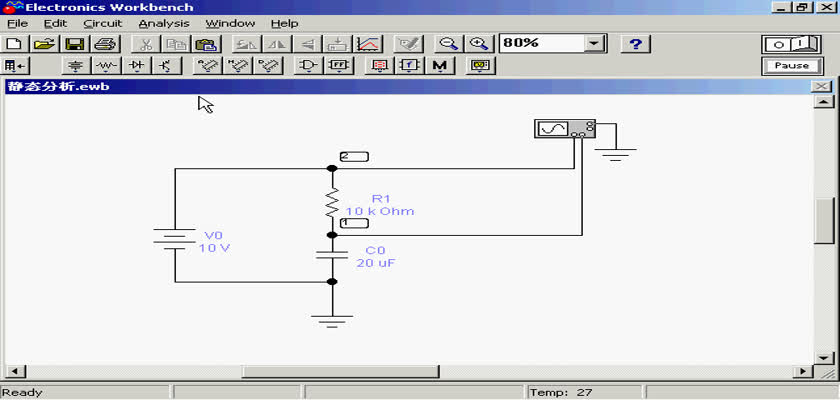Expand the Logic Gates parts bin
This screenshot has height=400, width=840.
point(309,66)
